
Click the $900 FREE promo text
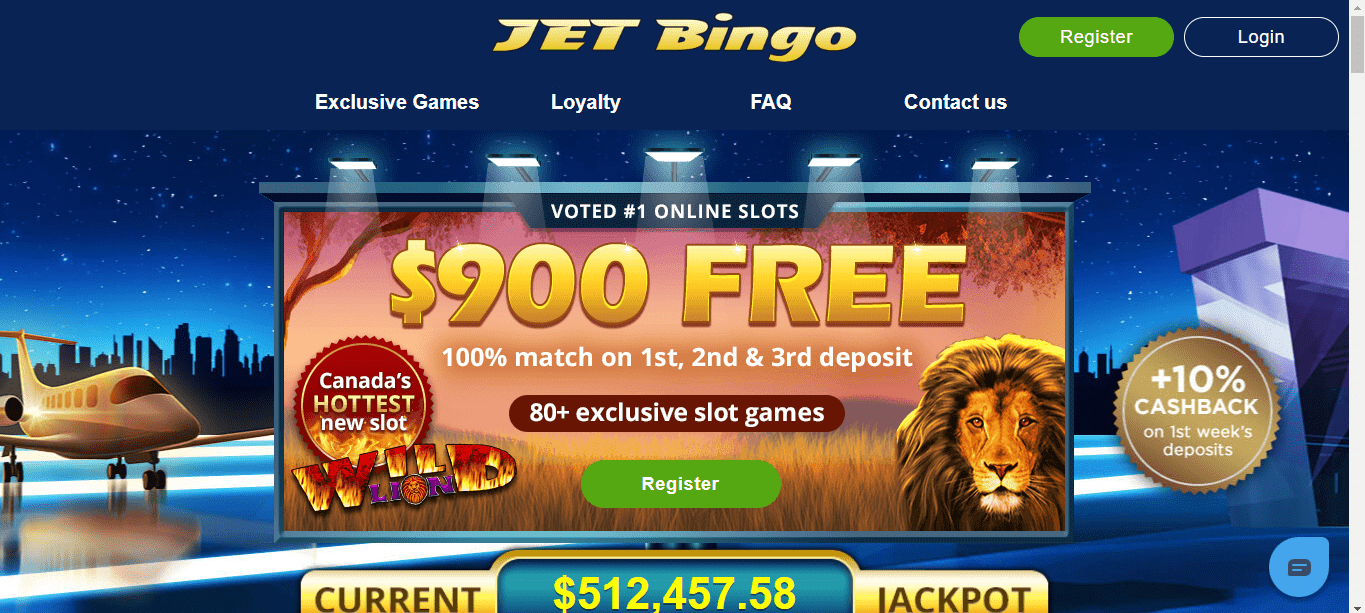coord(678,285)
